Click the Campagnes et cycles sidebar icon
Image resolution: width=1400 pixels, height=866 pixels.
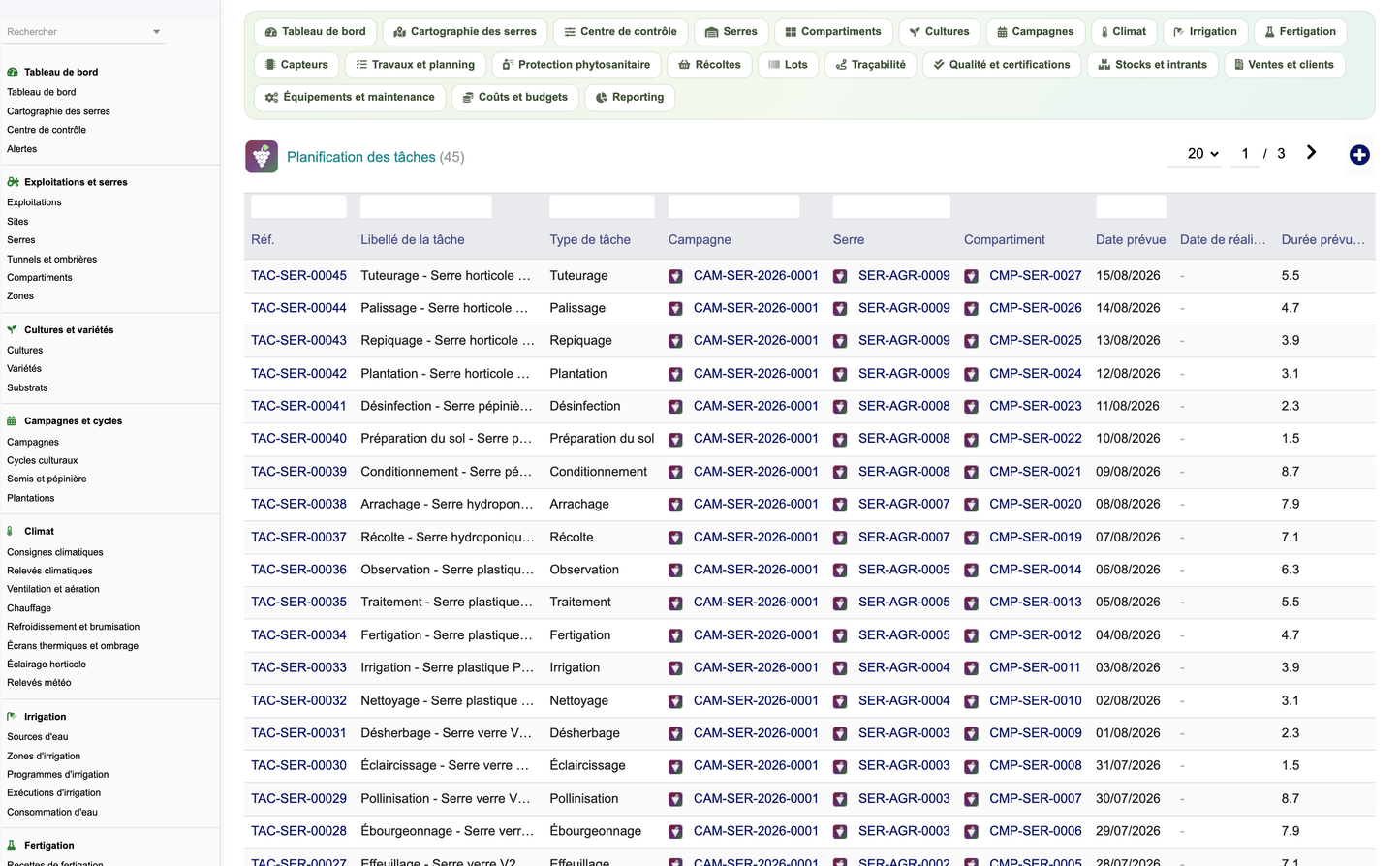tap(13, 421)
